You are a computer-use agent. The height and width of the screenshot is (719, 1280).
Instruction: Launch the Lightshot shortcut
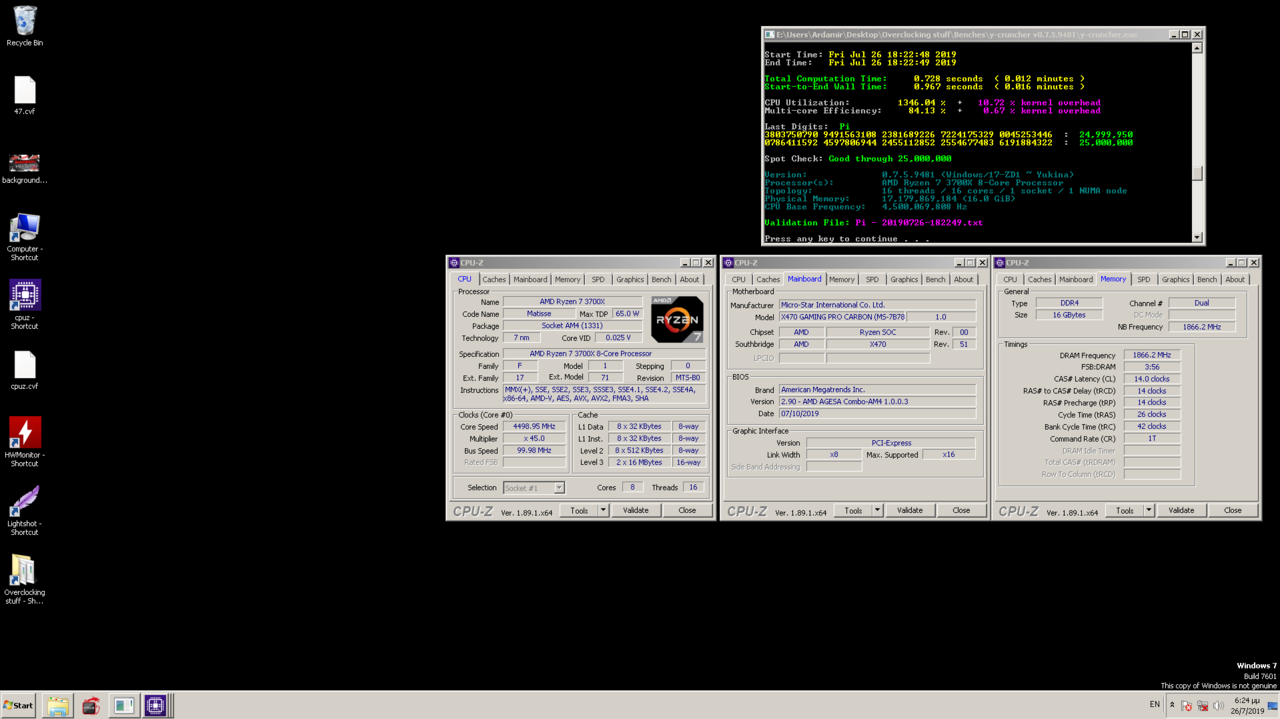pyautogui.click(x=24, y=510)
